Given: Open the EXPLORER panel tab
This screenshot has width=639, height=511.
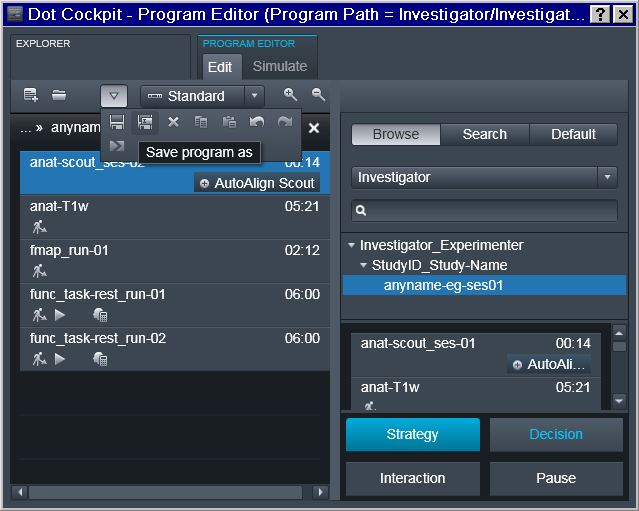Looking at the screenshot, I should click(100, 57).
